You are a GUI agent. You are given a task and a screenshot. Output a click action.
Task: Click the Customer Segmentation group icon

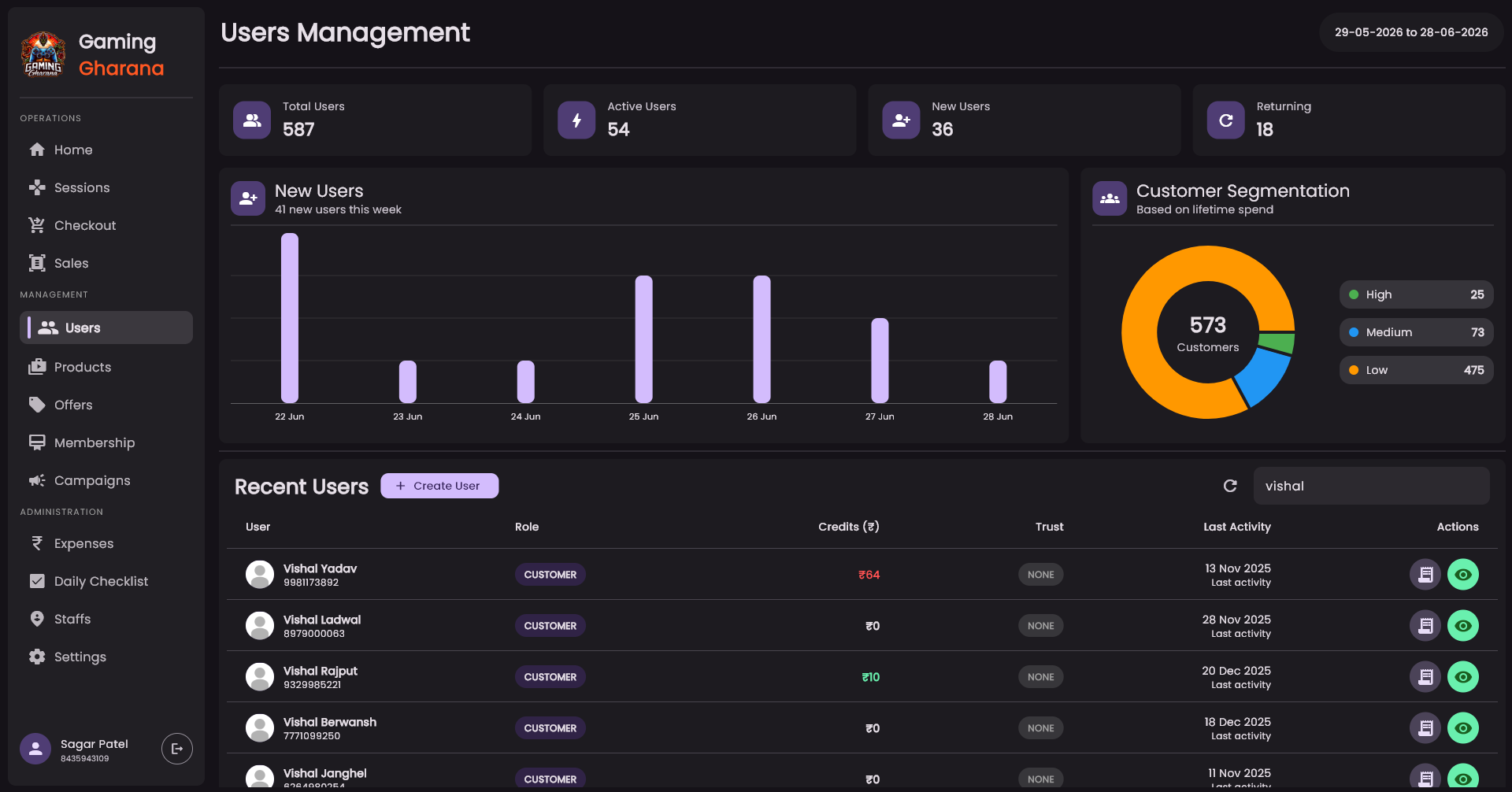coord(1110,198)
